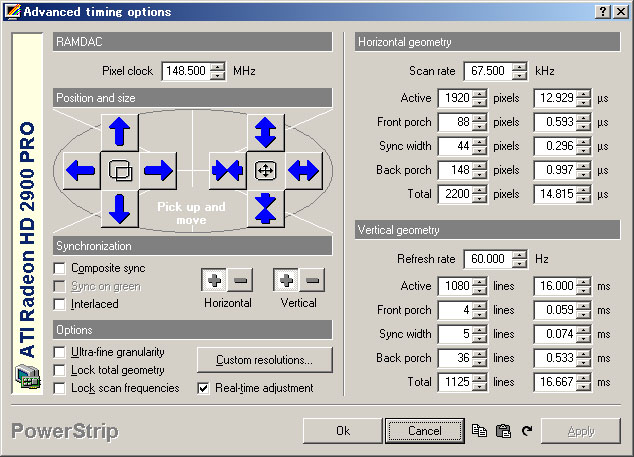634x457 pixels.
Task: Check Lock total geometry
Action: point(59,370)
